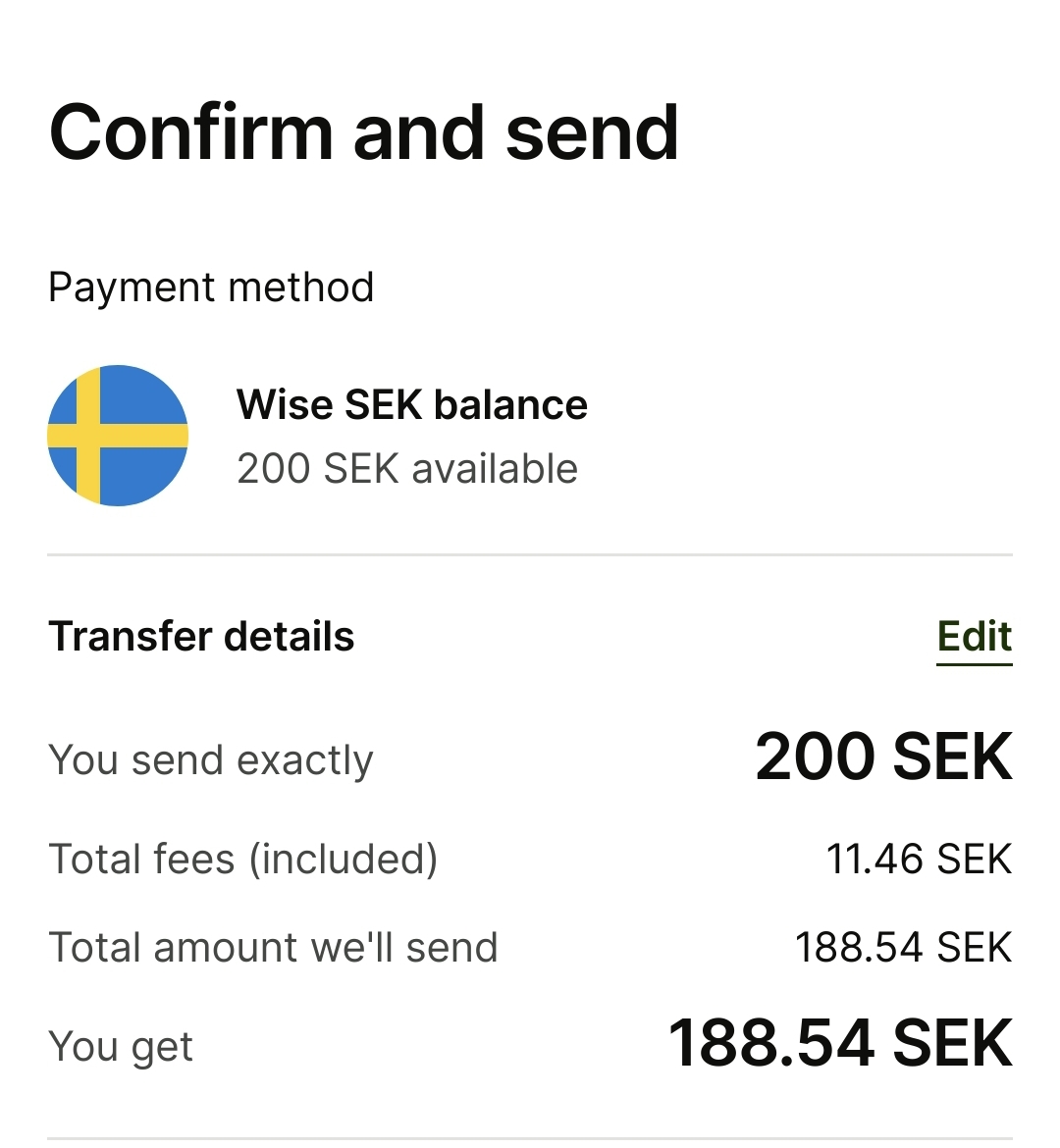The image size is (1060, 1148).
Task: Click the divider line below "You get"
Action: pyautogui.click(x=530, y=1138)
